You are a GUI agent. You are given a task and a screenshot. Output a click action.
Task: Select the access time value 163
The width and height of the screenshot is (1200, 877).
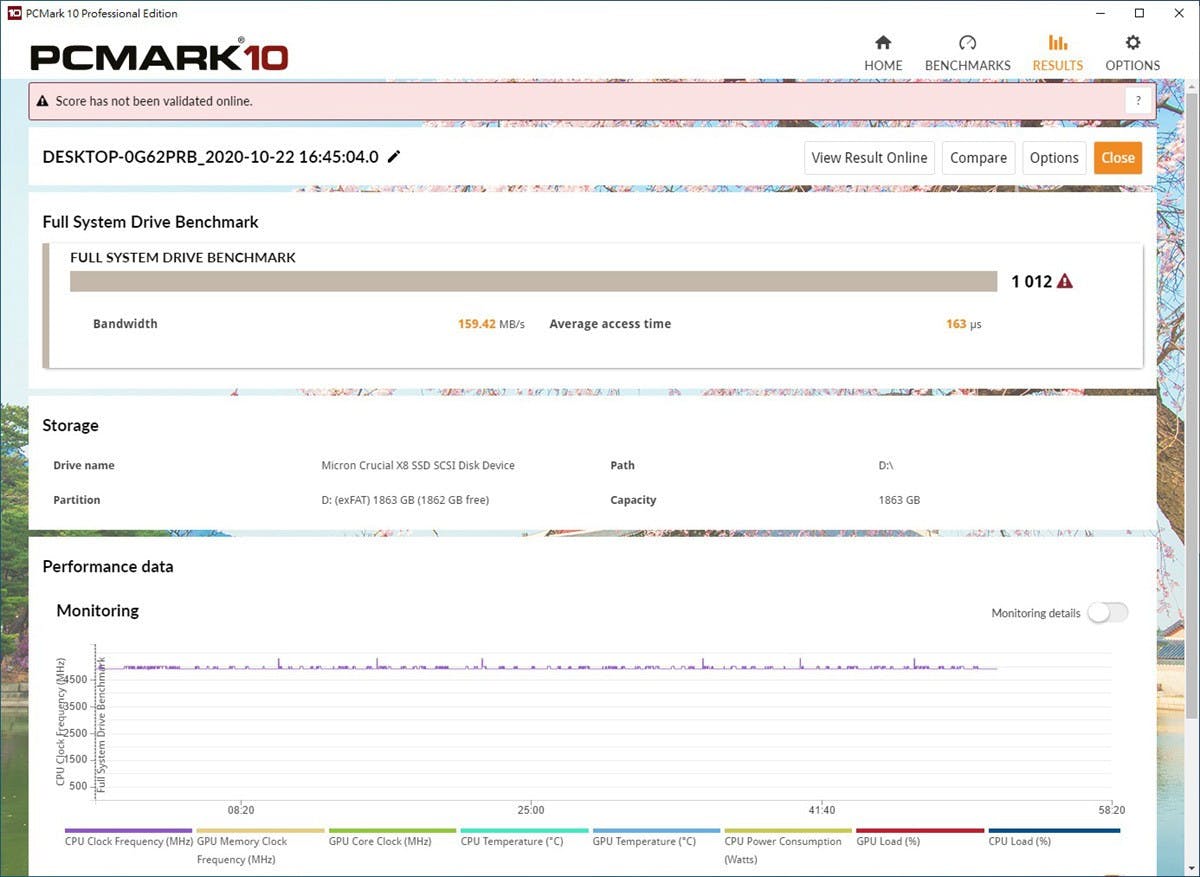955,324
